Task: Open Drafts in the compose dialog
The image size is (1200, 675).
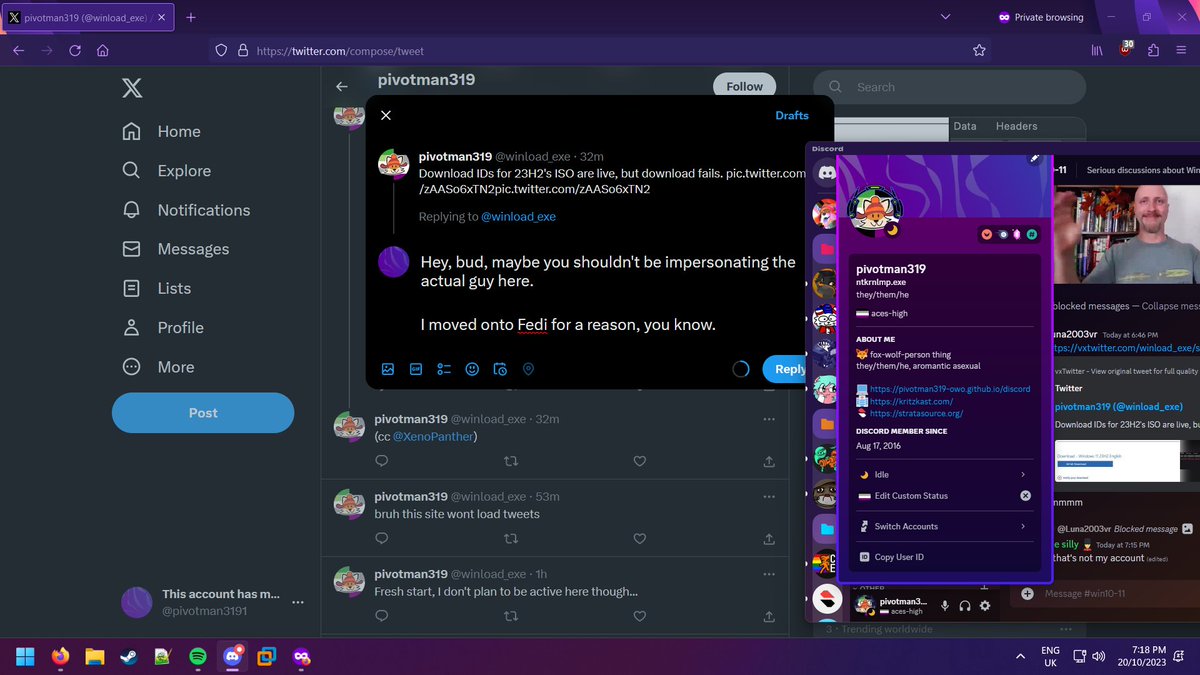Action: click(x=792, y=115)
